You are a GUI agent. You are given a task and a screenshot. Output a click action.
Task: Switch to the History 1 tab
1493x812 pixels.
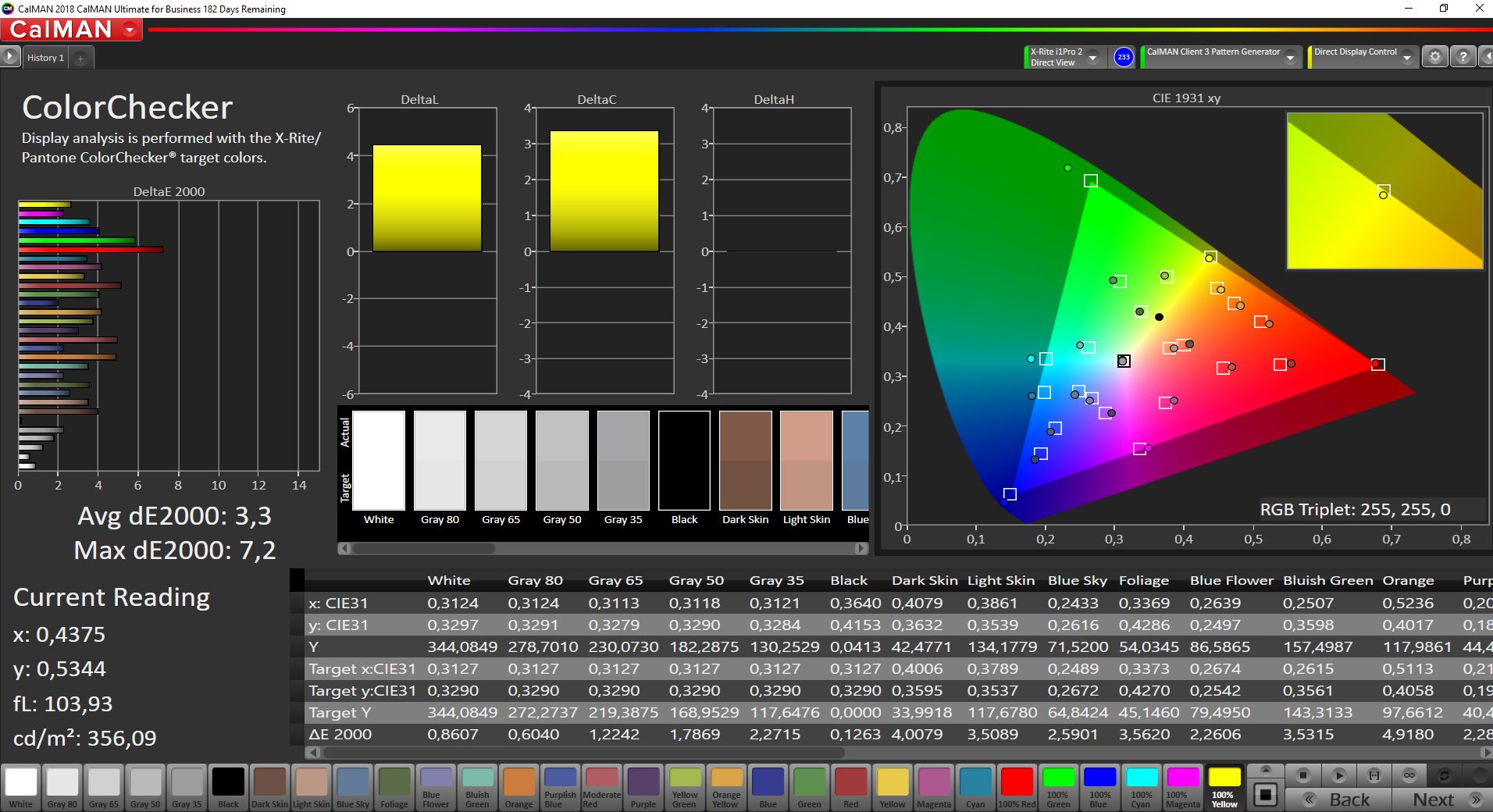point(45,58)
